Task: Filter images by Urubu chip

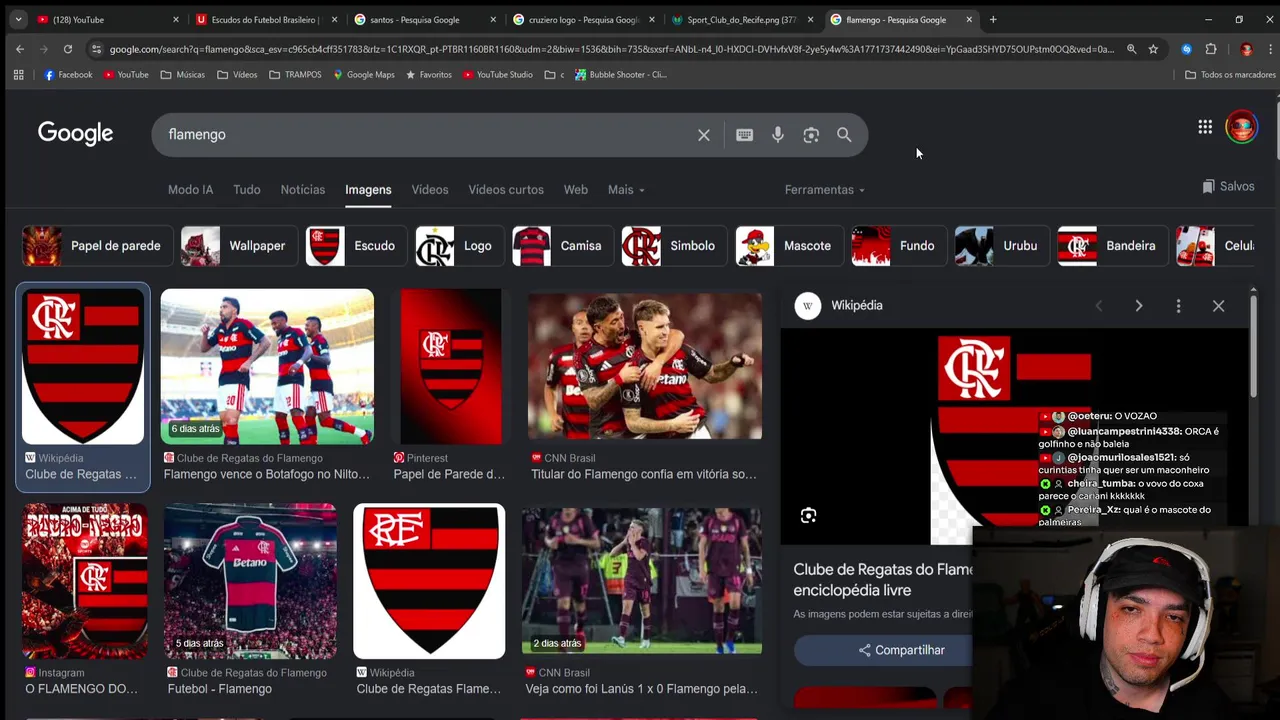Action: pos(1001,246)
